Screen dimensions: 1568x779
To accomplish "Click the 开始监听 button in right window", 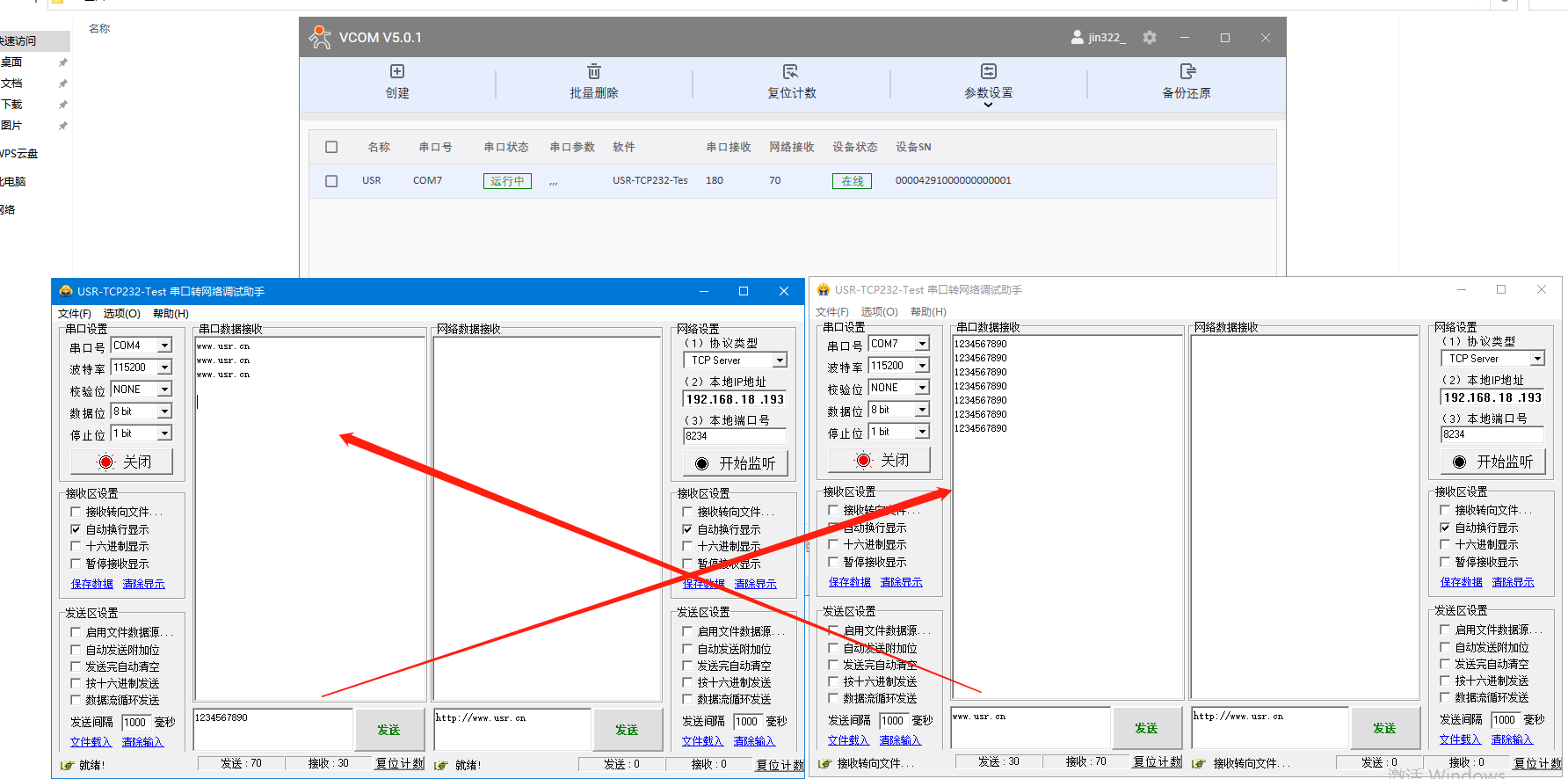I will (x=1493, y=462).
